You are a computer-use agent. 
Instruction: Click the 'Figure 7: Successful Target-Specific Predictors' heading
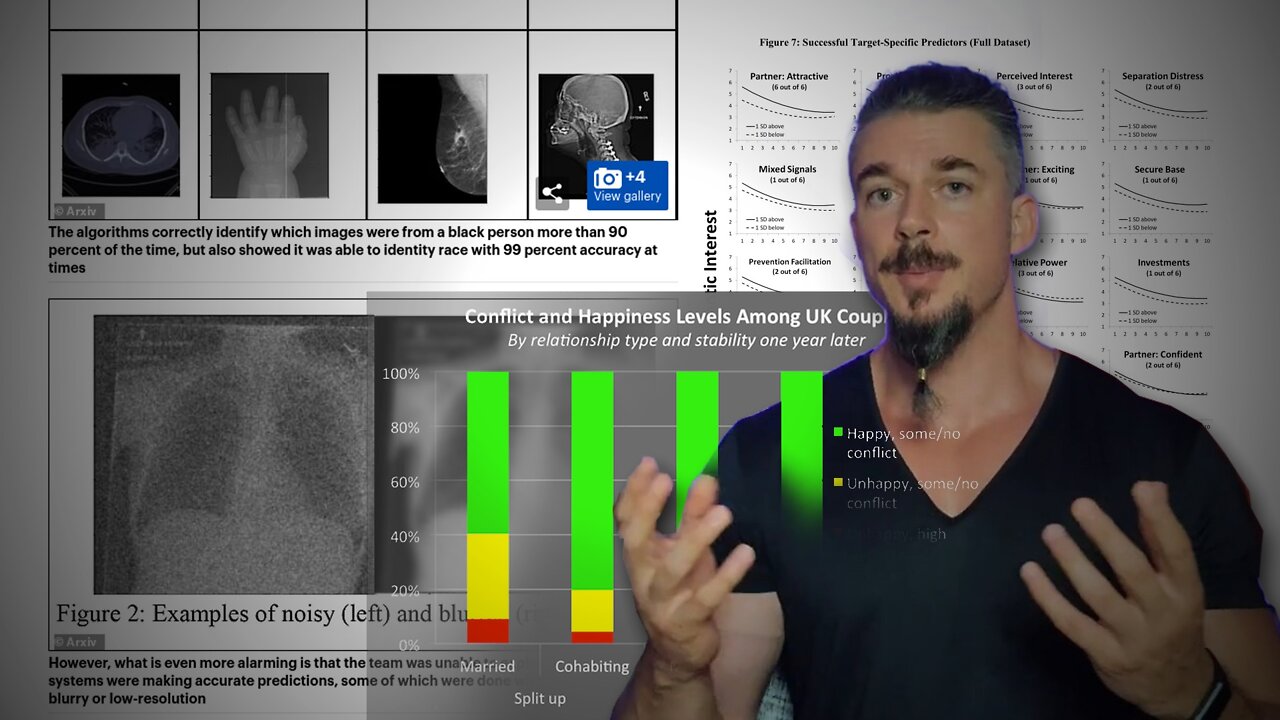click(893, 42)
